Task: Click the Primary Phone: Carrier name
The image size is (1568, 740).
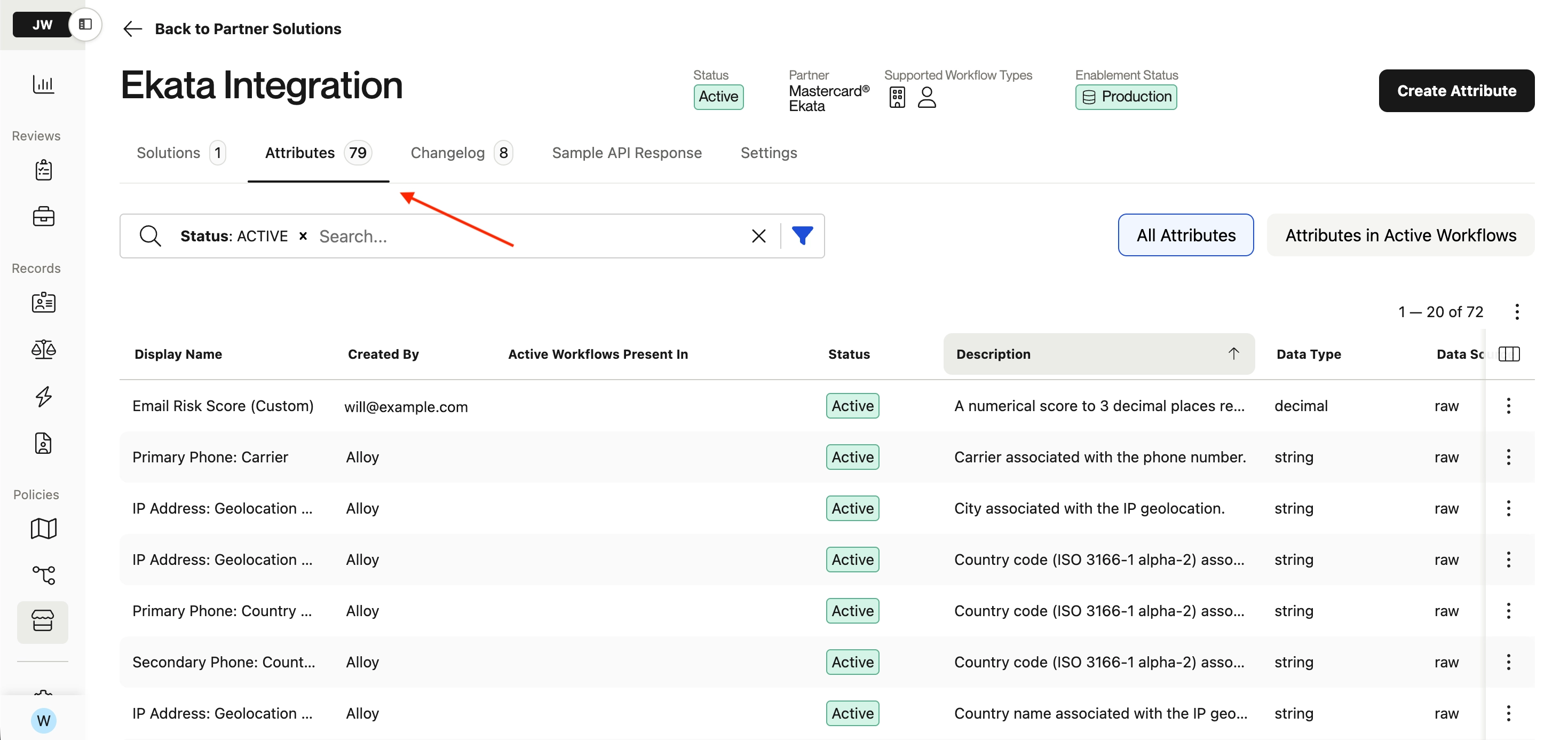Action: click(x=210, y=457)
